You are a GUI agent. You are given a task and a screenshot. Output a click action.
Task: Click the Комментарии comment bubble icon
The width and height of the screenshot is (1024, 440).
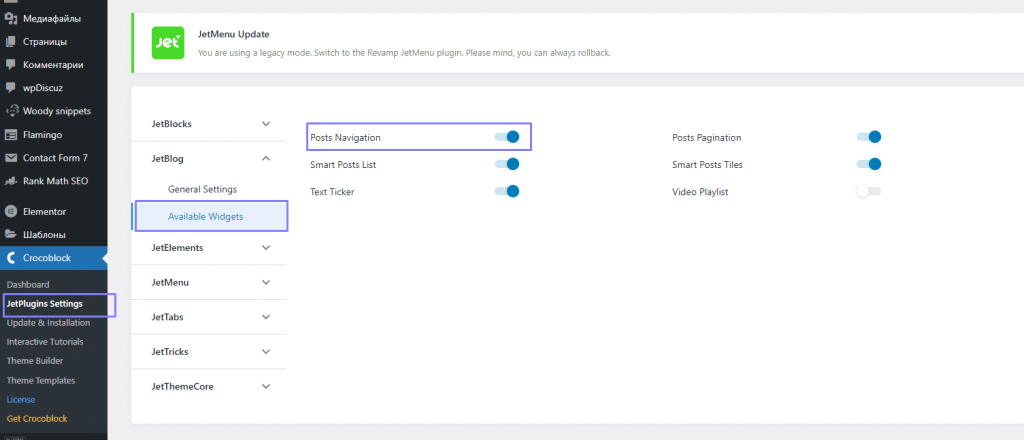point(10,65)
